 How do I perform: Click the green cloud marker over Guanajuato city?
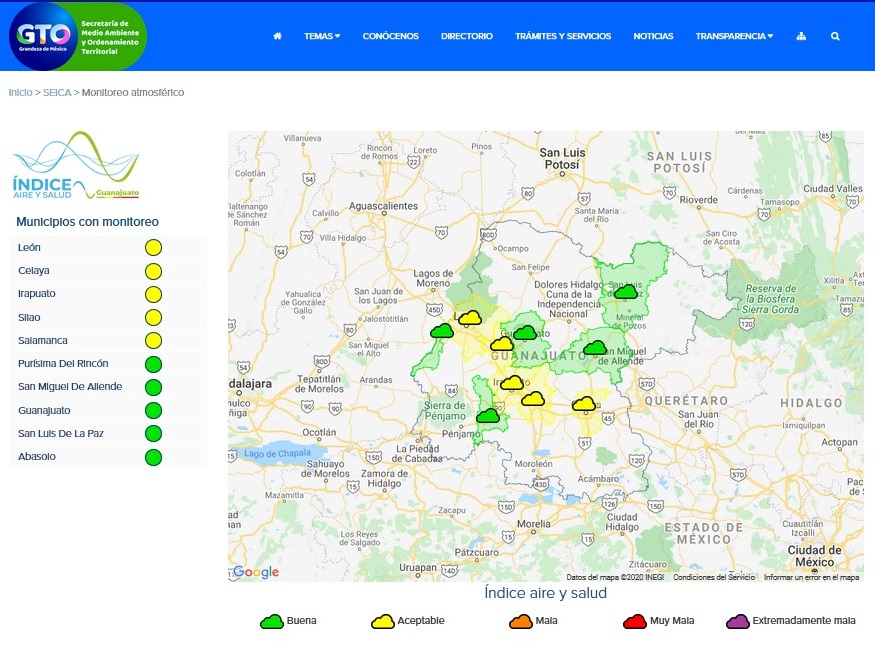click(x=525, y=333)
